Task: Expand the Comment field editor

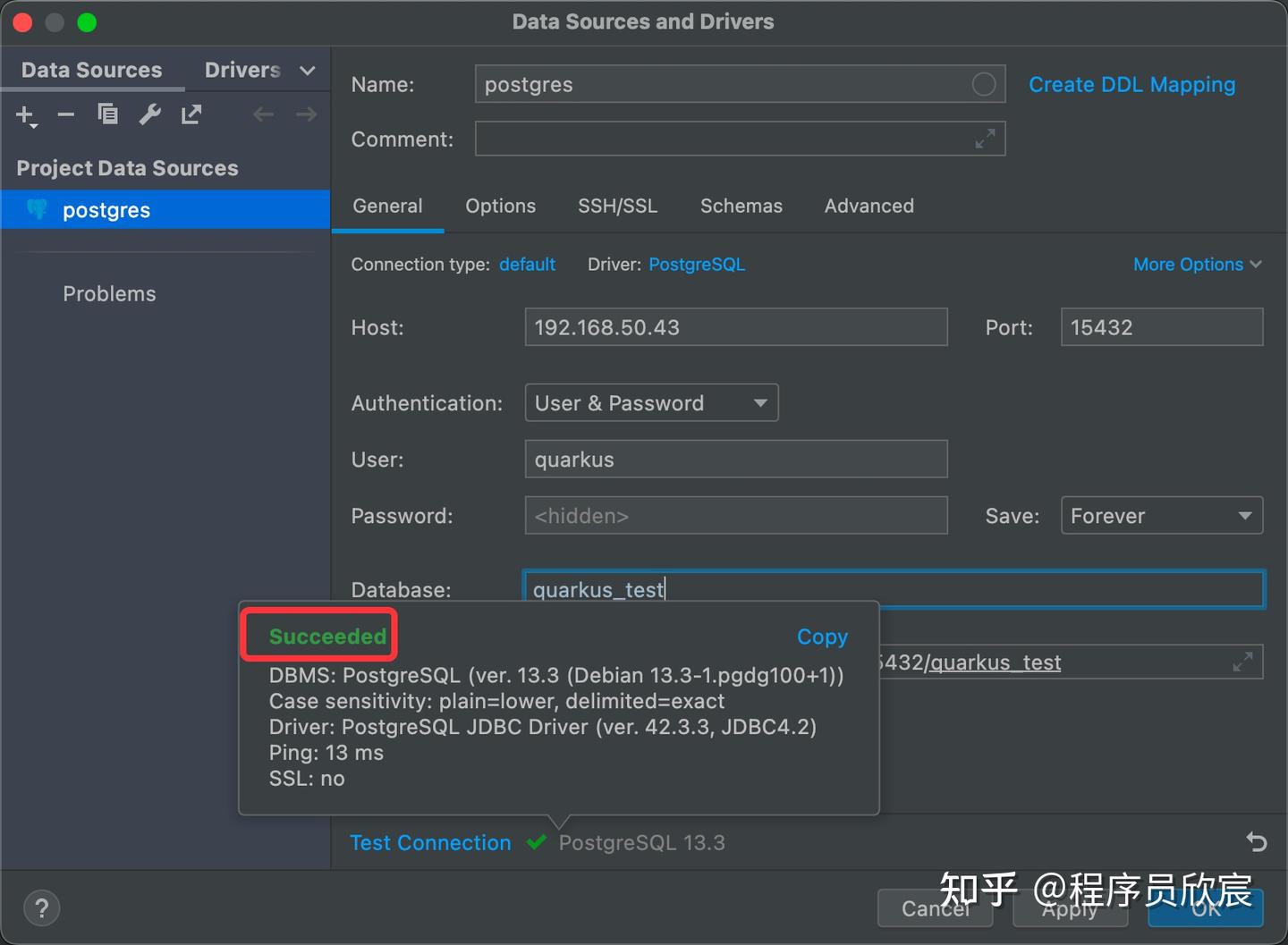Action: 985,139
